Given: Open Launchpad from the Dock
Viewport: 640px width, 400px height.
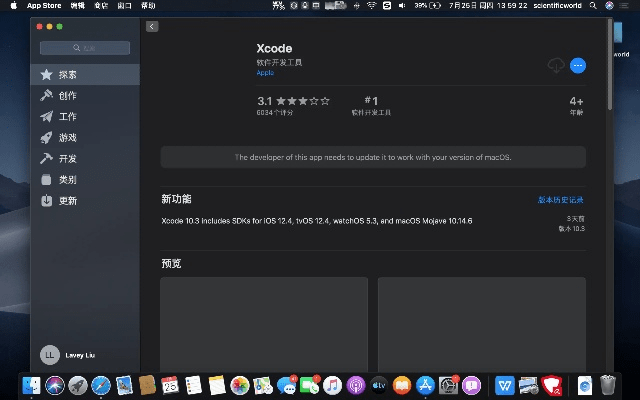Looking at the screenshot, I should (x=78, y=385).
